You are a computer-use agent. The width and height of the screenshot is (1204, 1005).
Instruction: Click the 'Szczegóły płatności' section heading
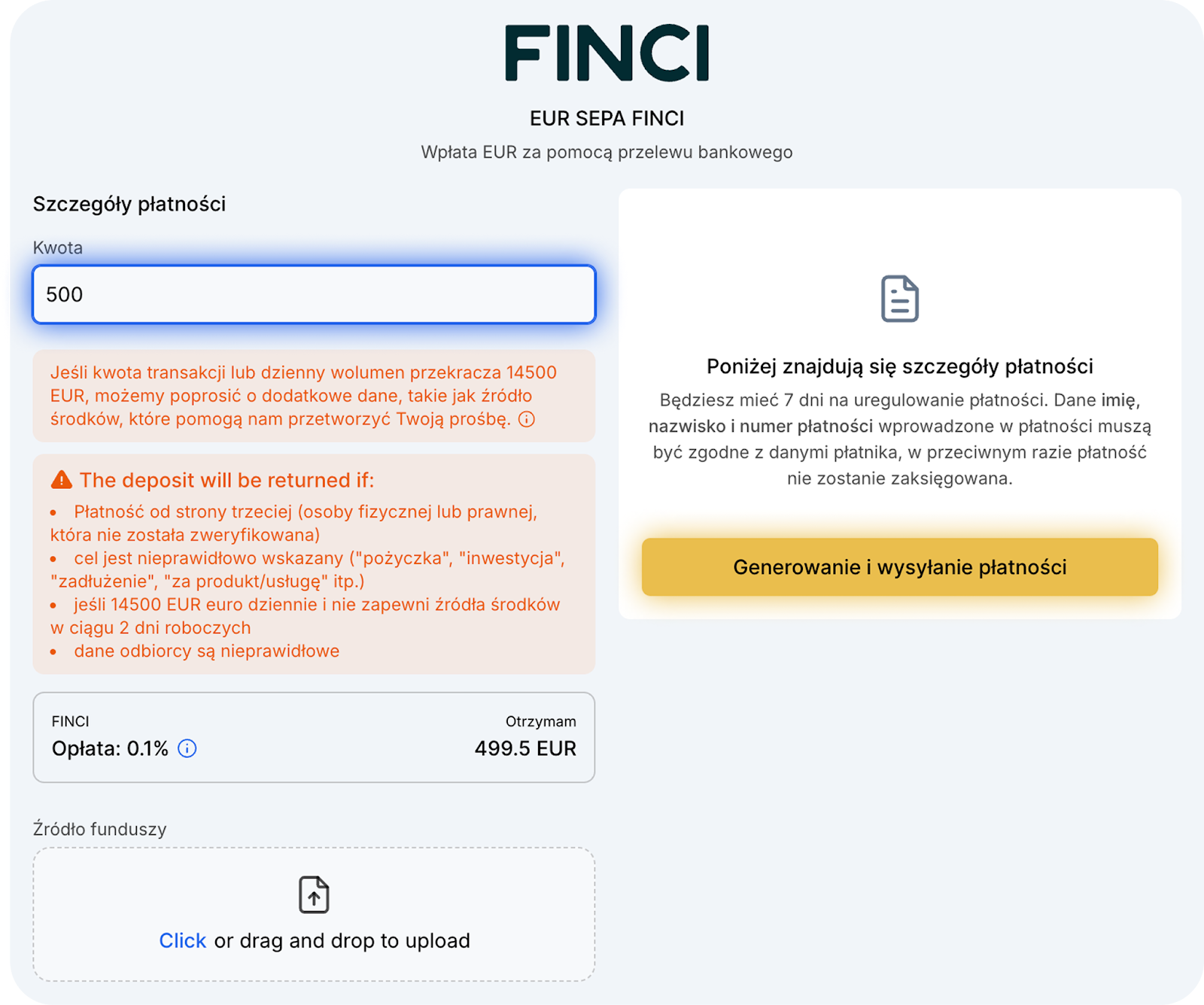129,204
